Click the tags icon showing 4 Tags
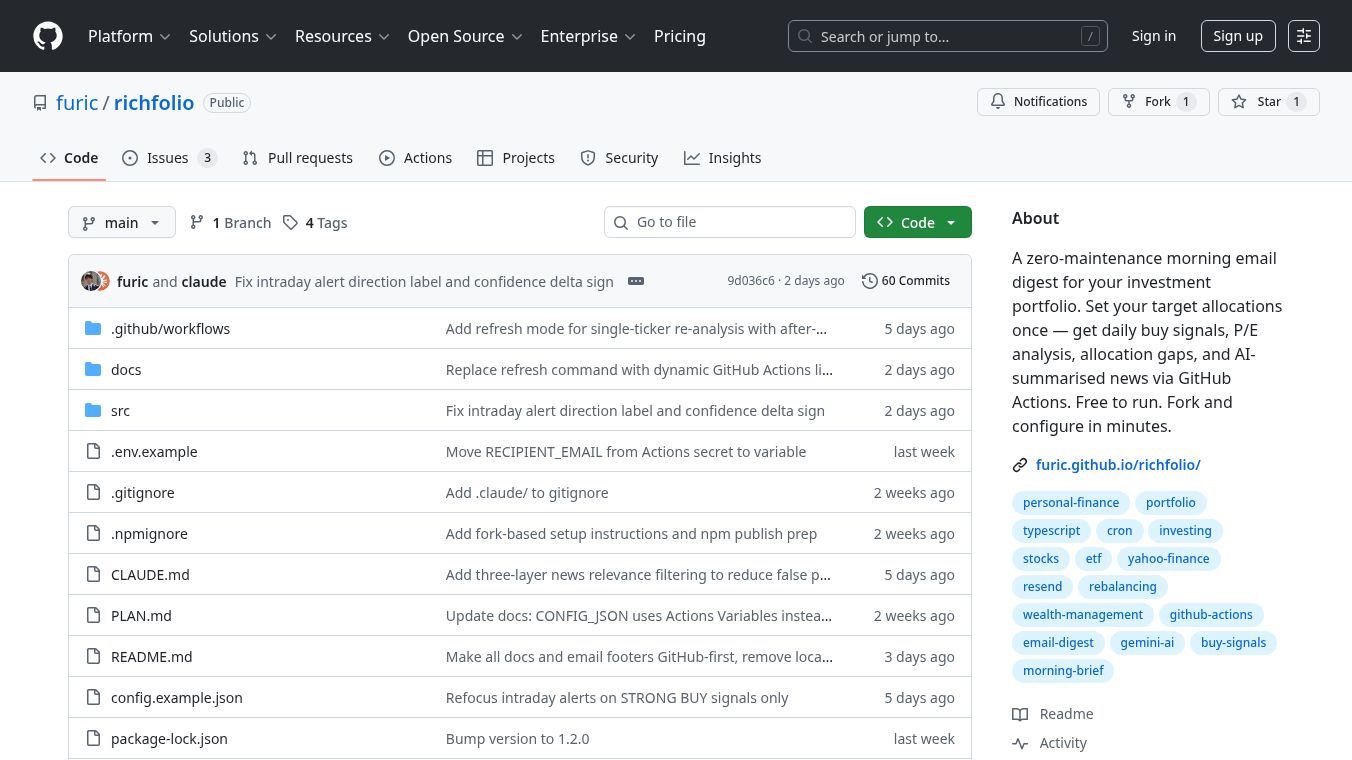Screen dimensions: 1352x760 (290, 223)
